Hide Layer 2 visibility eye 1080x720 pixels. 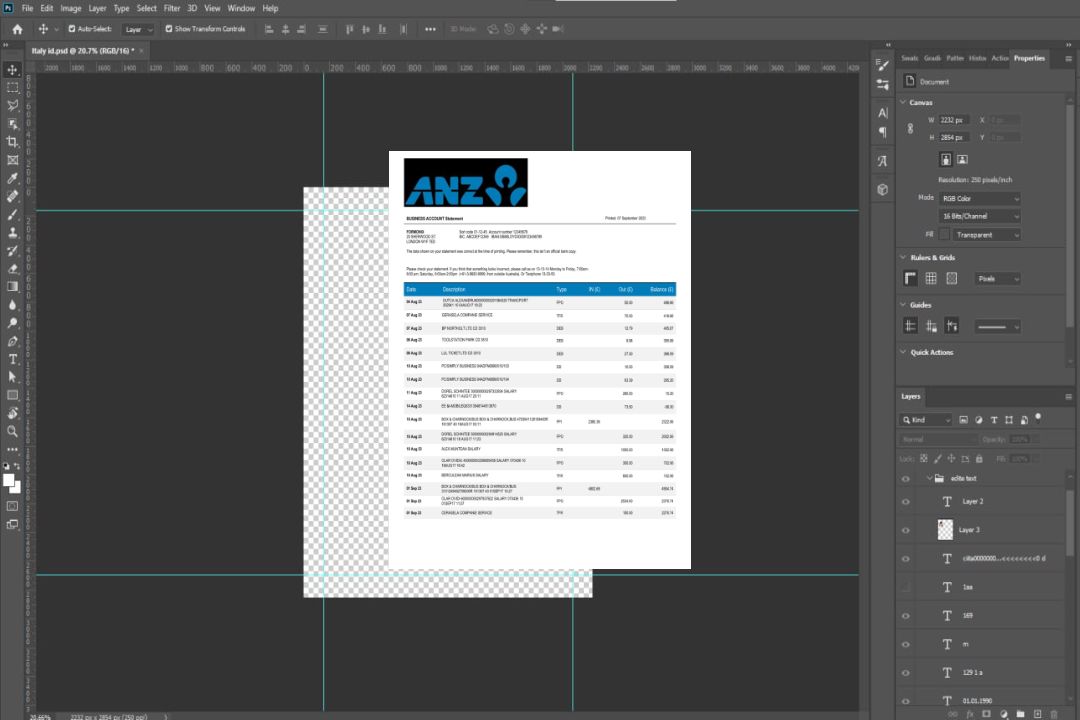coord(906,502)
